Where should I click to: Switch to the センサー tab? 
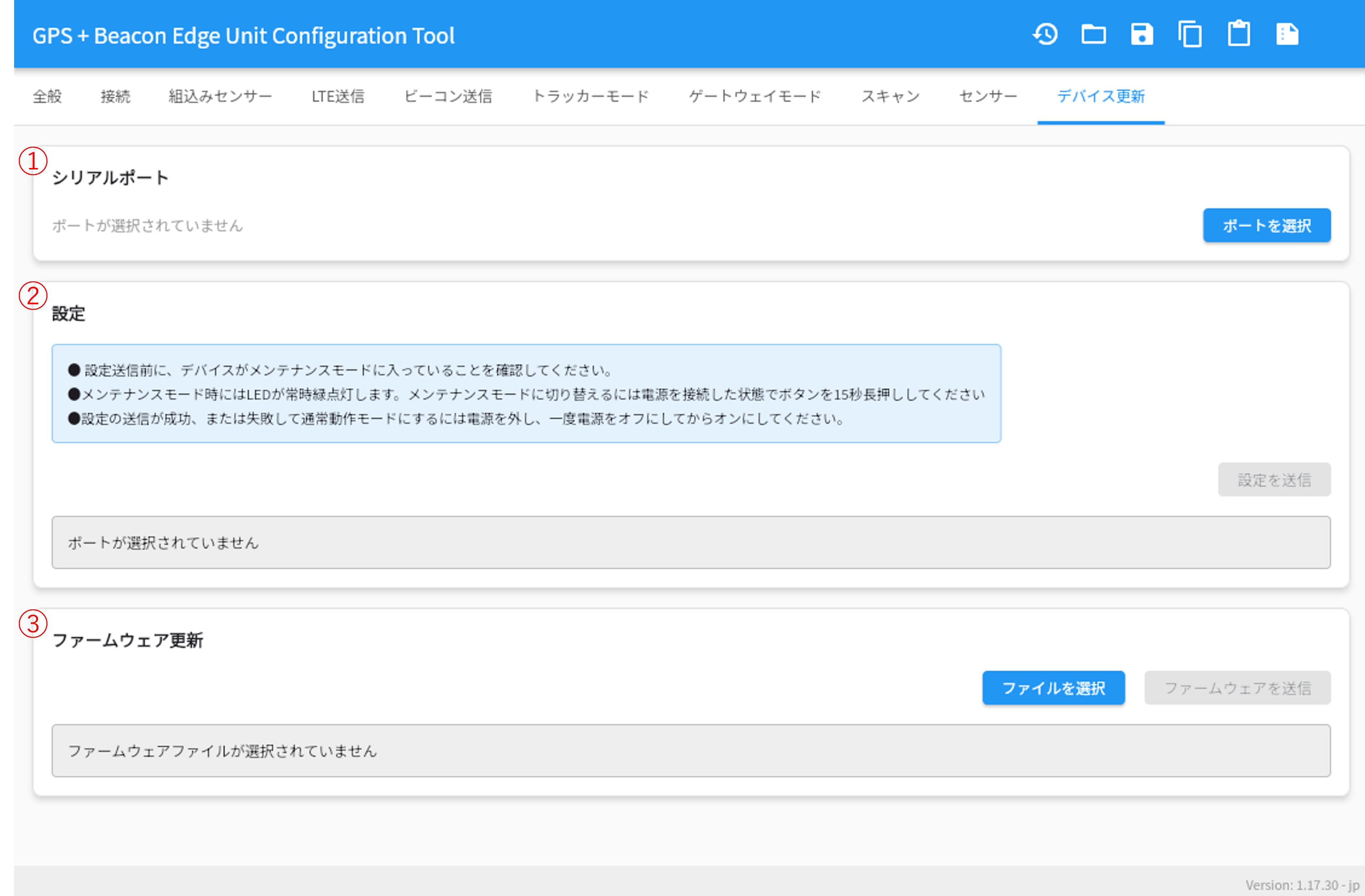[x=988, y=96]
